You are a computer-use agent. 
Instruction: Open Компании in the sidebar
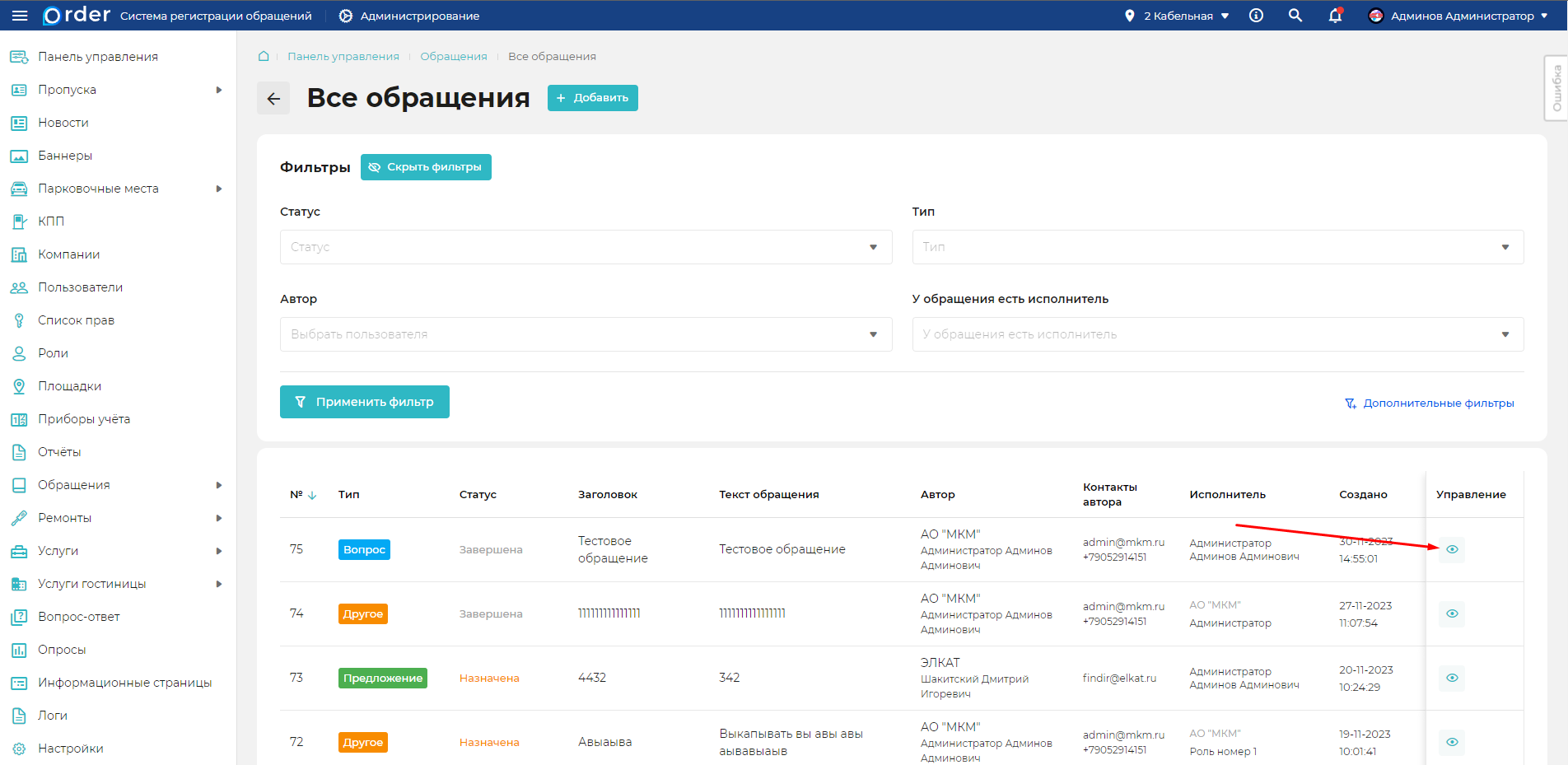(68, 254)
